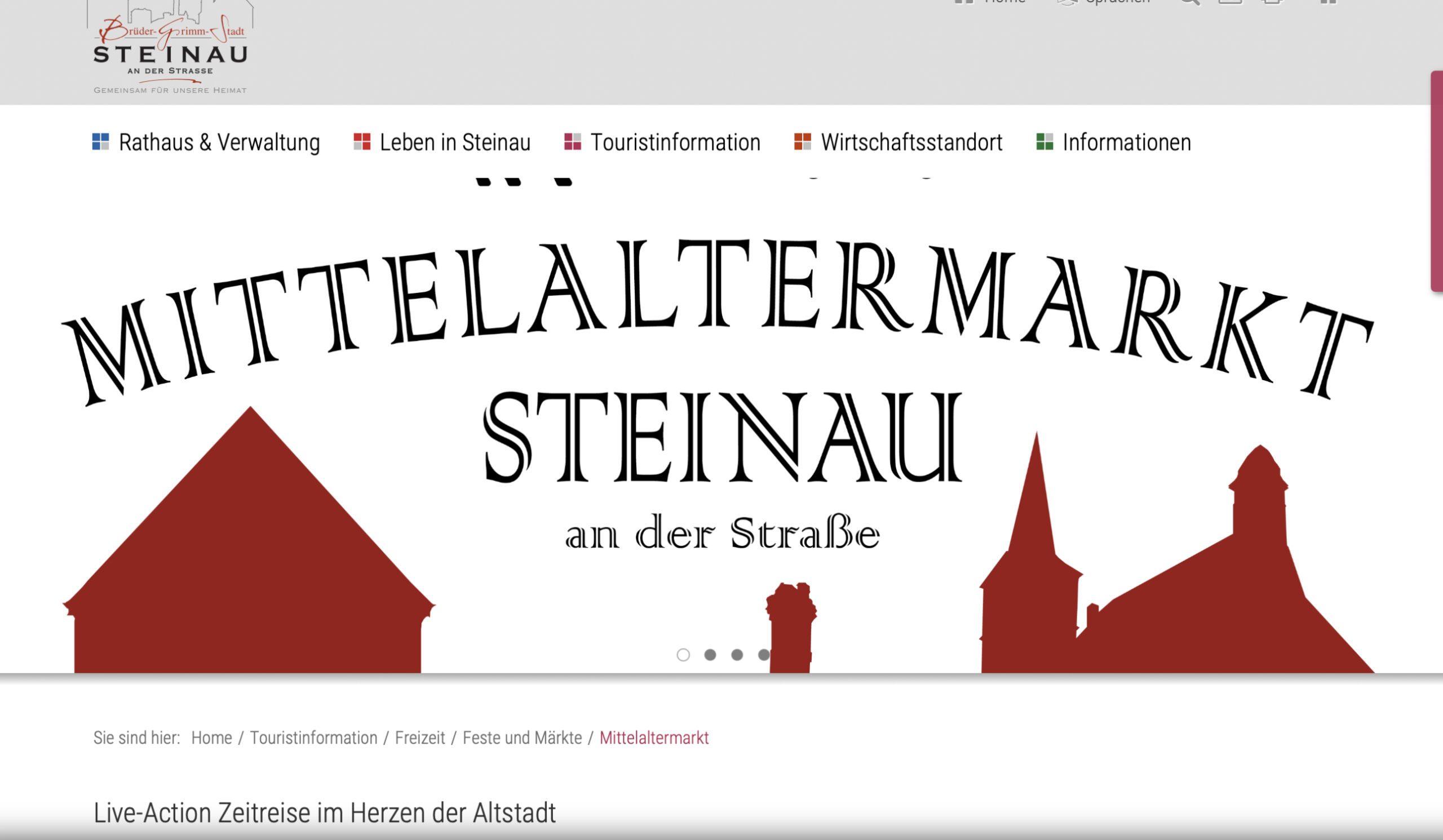1443x840 pixels.
Task: Select the first slideshow dot
Action: [683, 655]
